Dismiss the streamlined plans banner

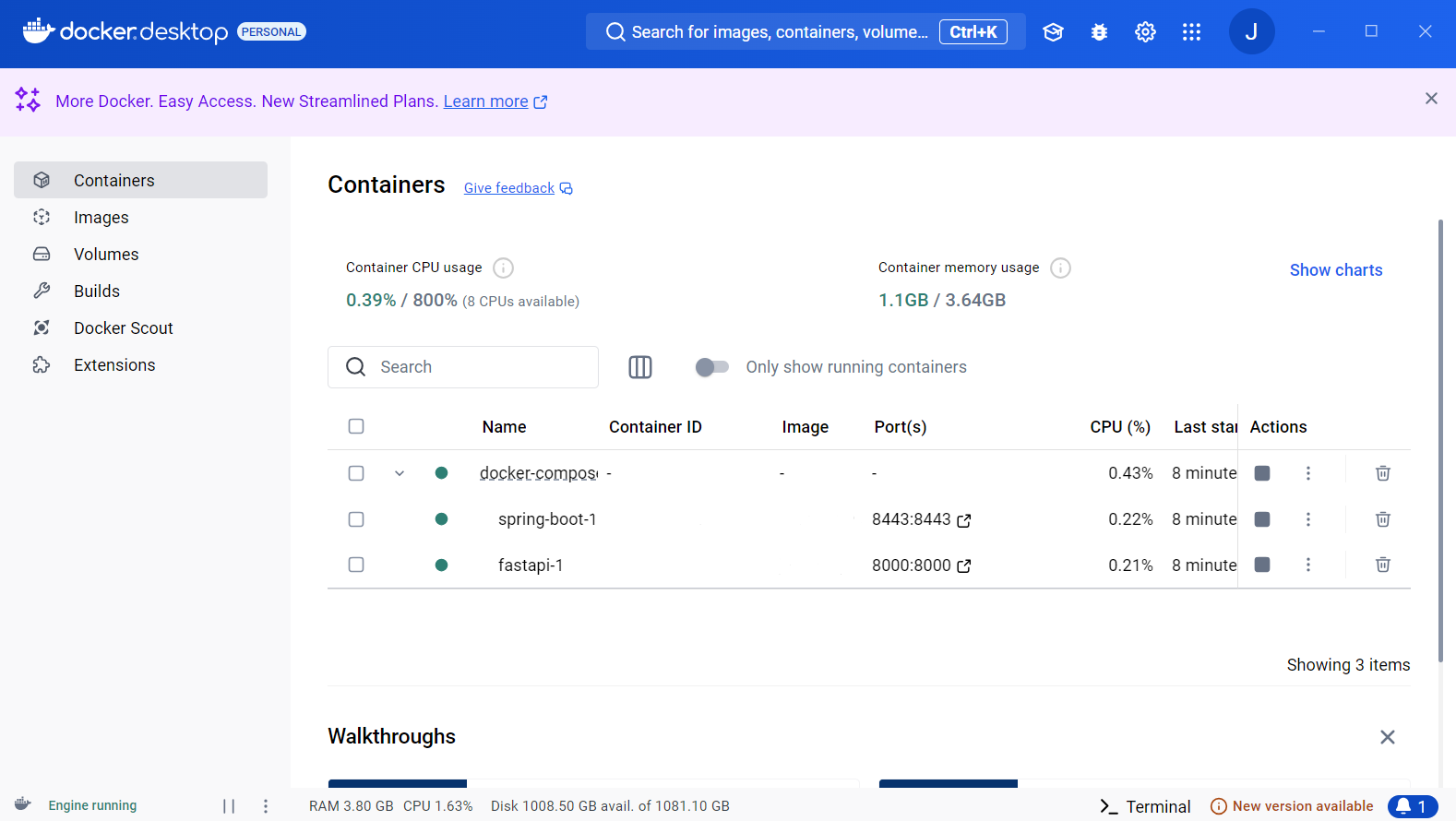[x=1431, y=99]
